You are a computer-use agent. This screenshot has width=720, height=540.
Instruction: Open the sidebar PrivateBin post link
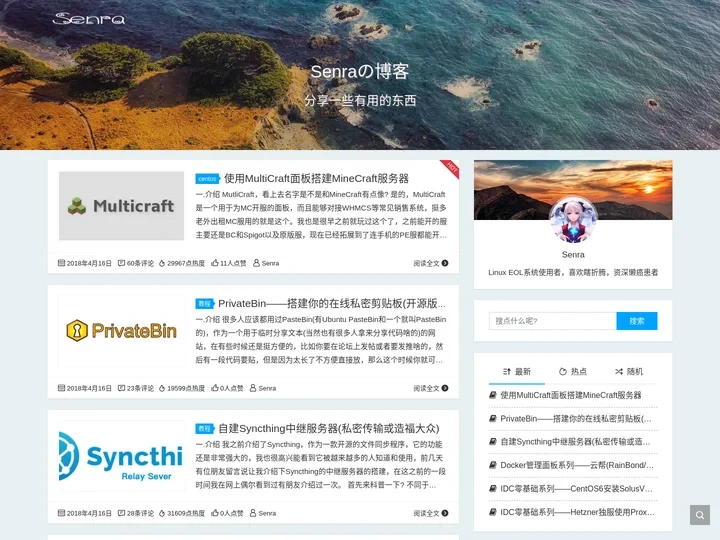click(x=576, y=418)
